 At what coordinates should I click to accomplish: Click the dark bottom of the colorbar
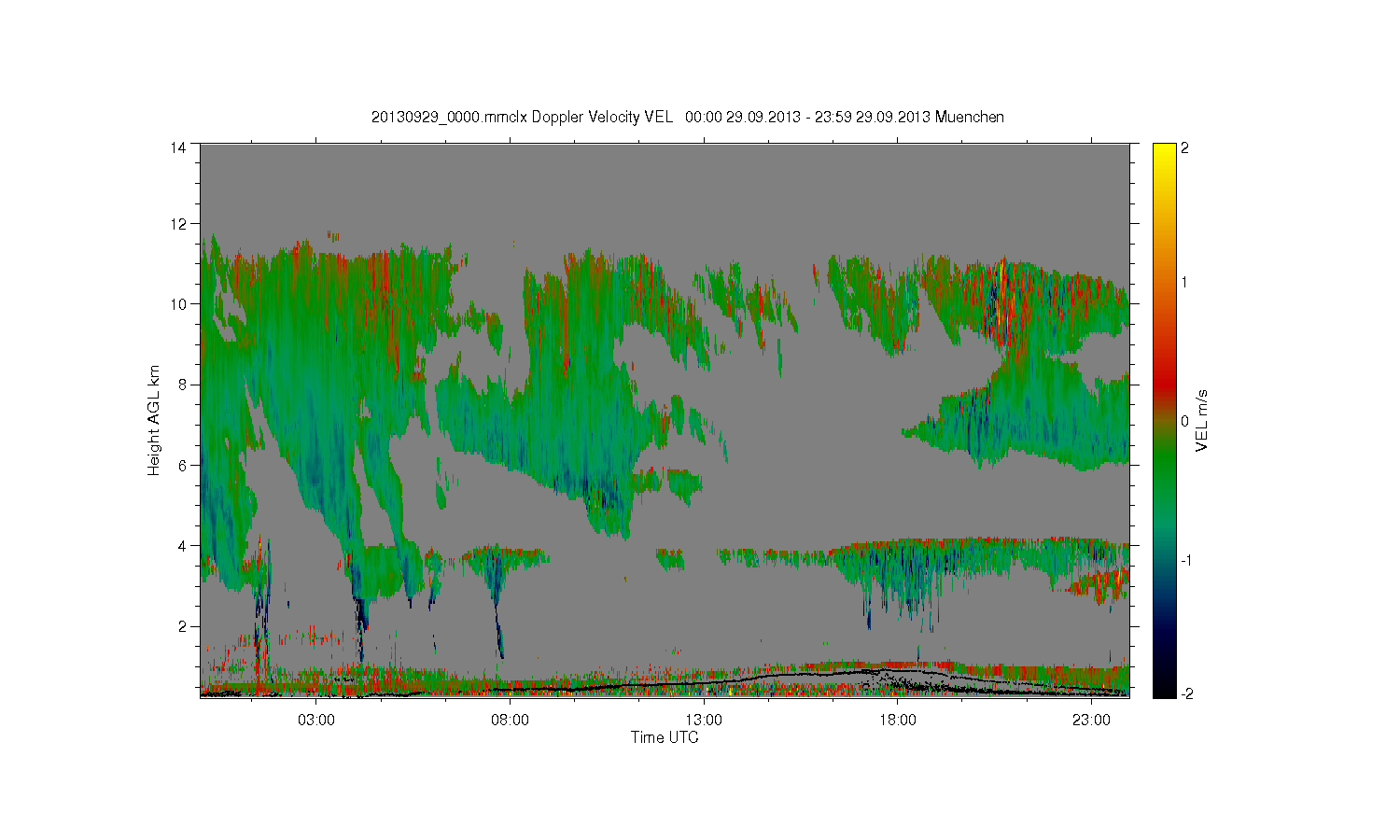tap(1164, 692)
